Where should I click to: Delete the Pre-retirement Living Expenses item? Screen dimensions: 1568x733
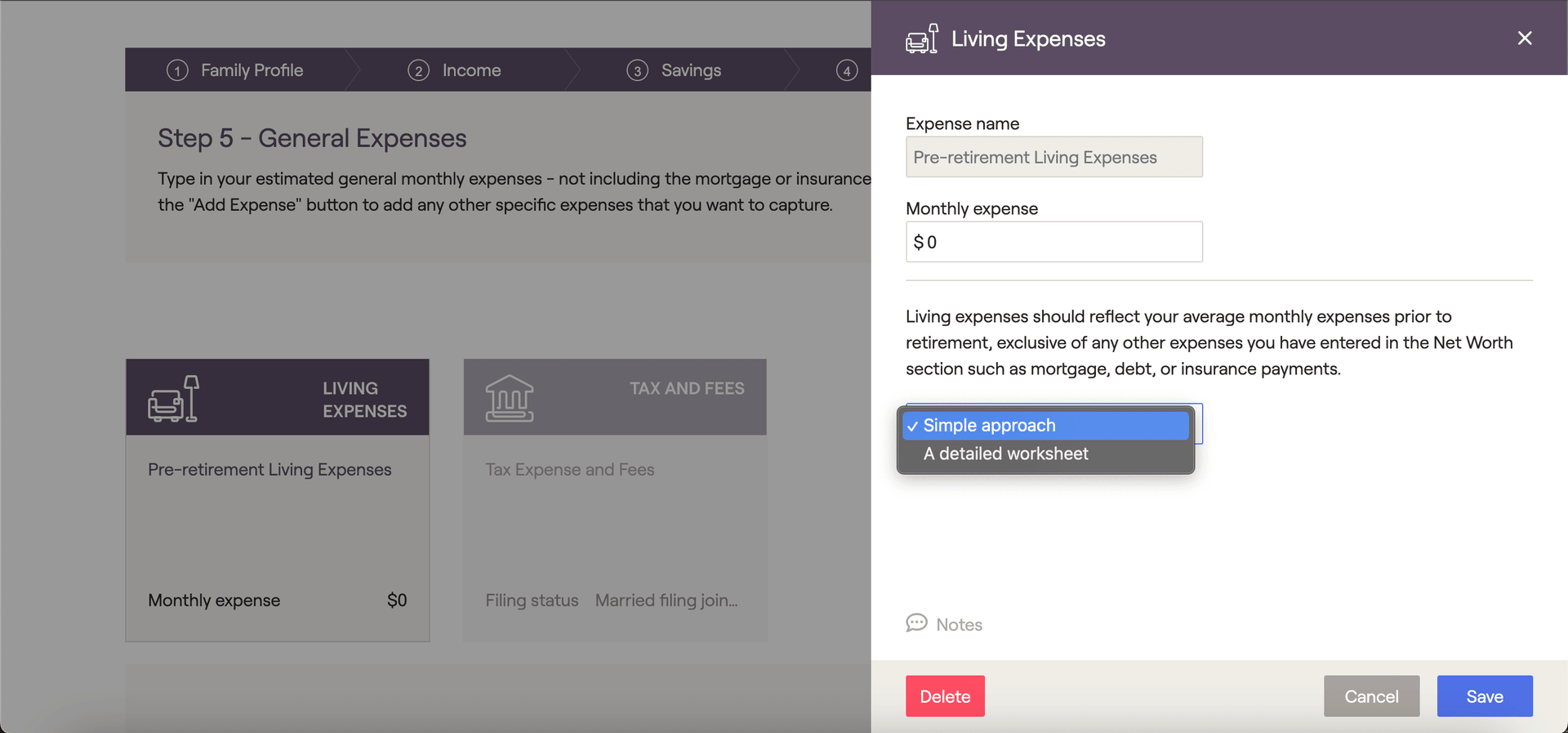[945, 696]
